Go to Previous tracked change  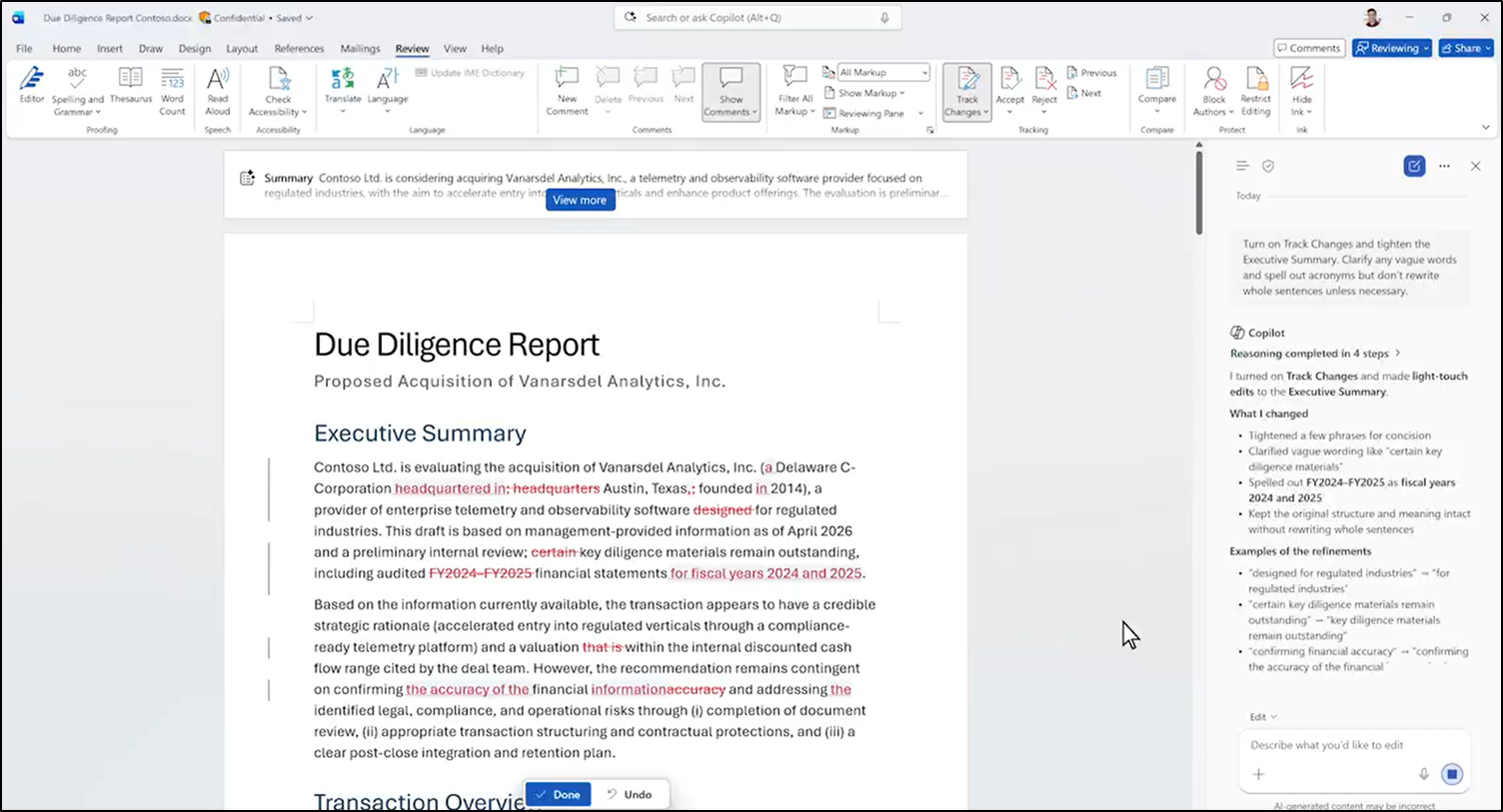[1091, 73]
